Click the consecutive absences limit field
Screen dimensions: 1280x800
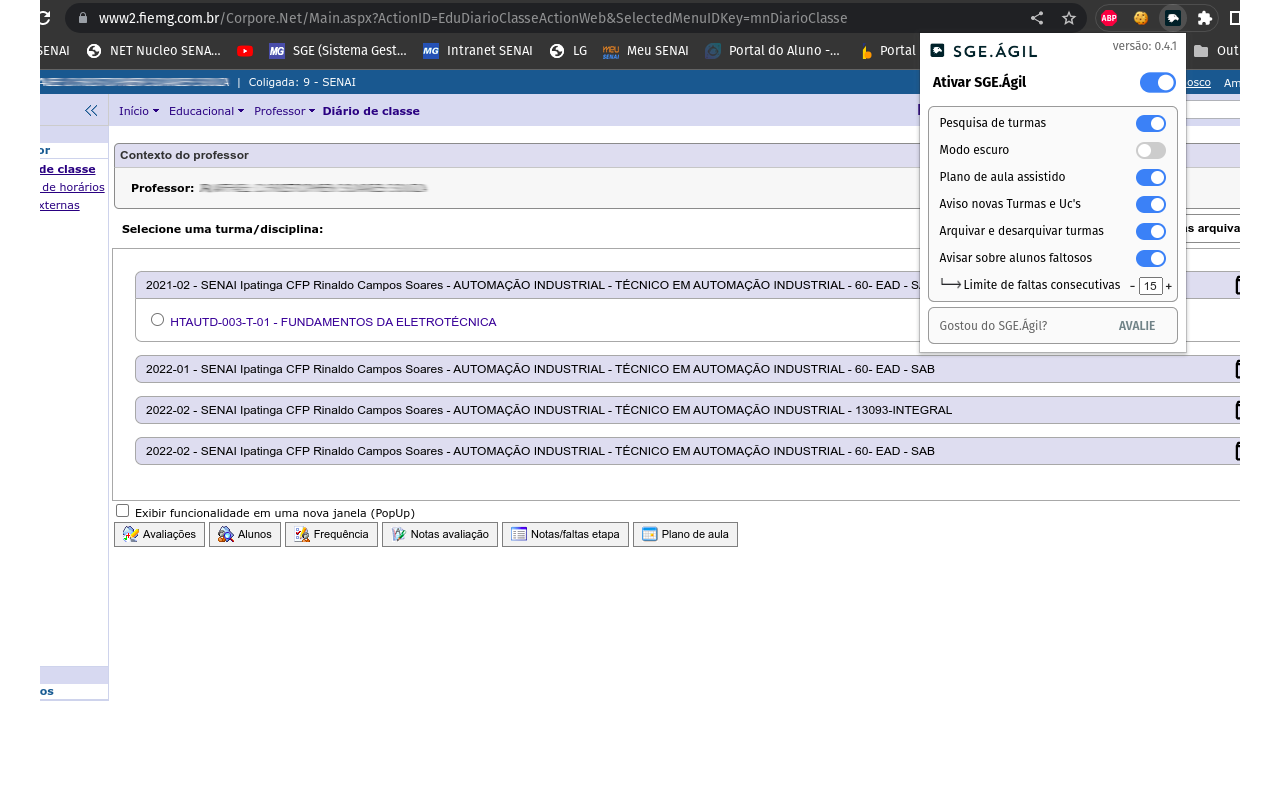pos(1151,286)
